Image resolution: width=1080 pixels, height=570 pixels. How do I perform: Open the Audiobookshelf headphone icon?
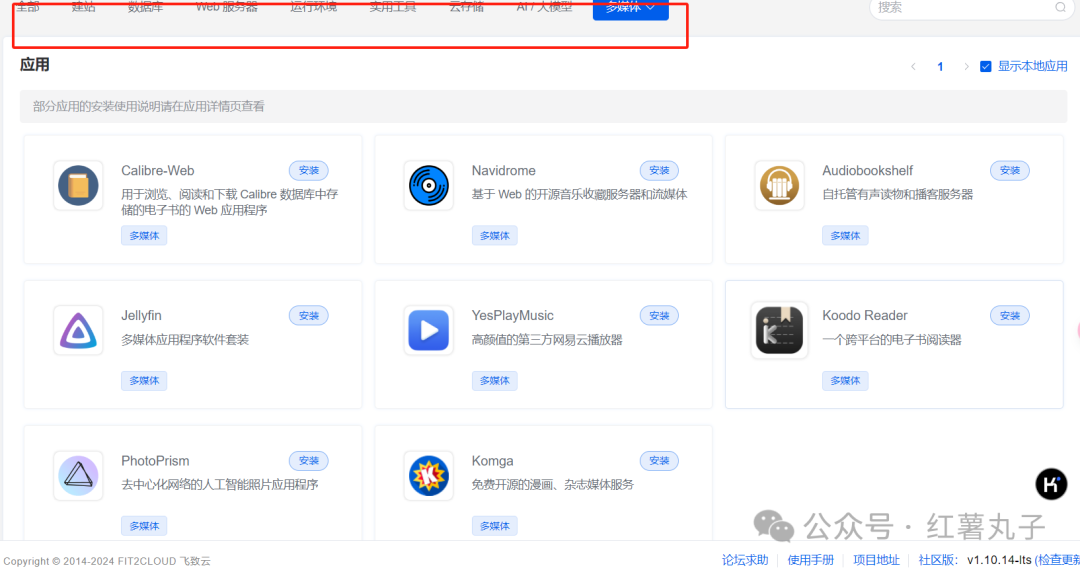pyautogui.click(x=779, y=186)
